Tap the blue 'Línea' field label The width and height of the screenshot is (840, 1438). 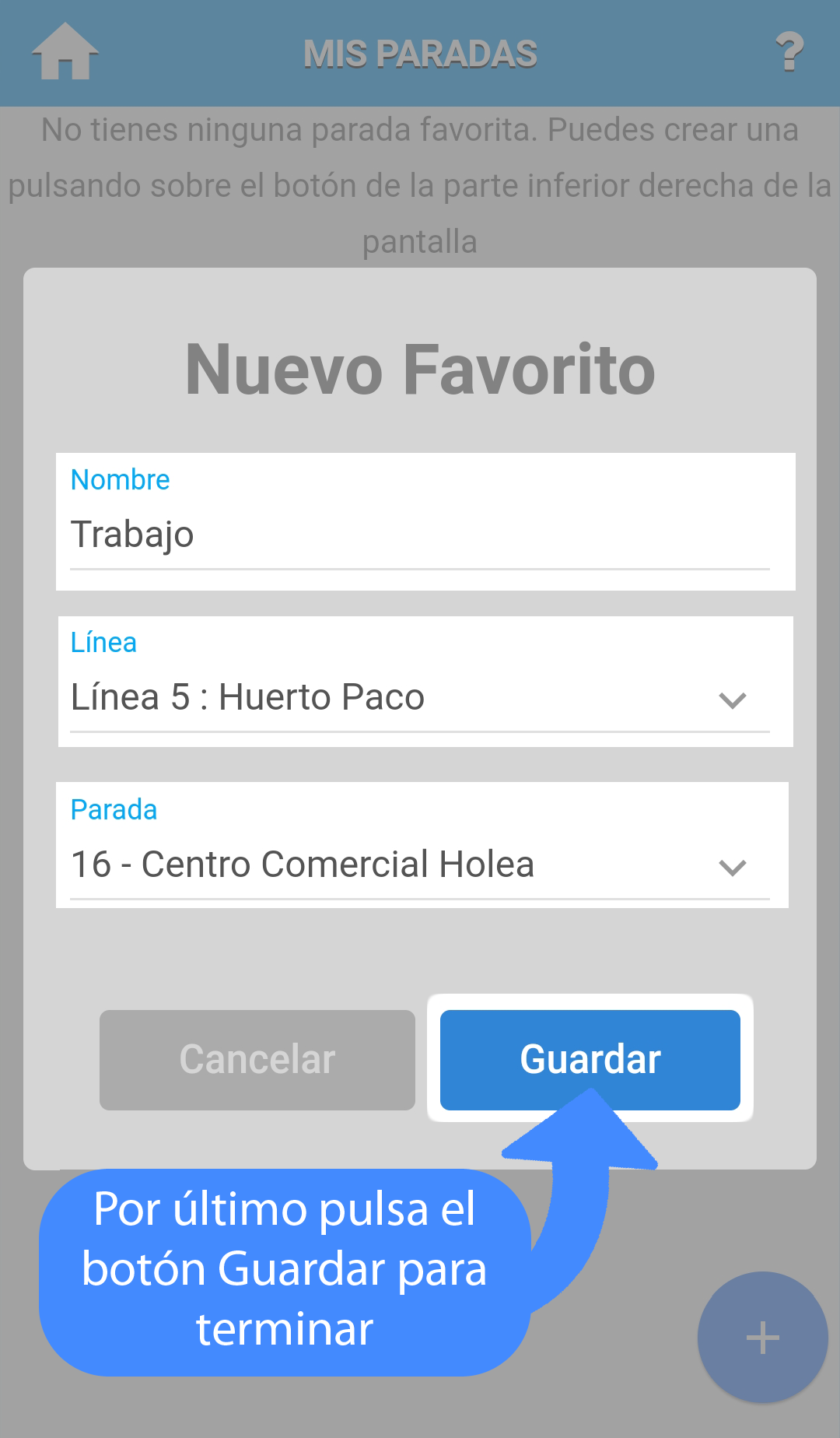(103, 643)
